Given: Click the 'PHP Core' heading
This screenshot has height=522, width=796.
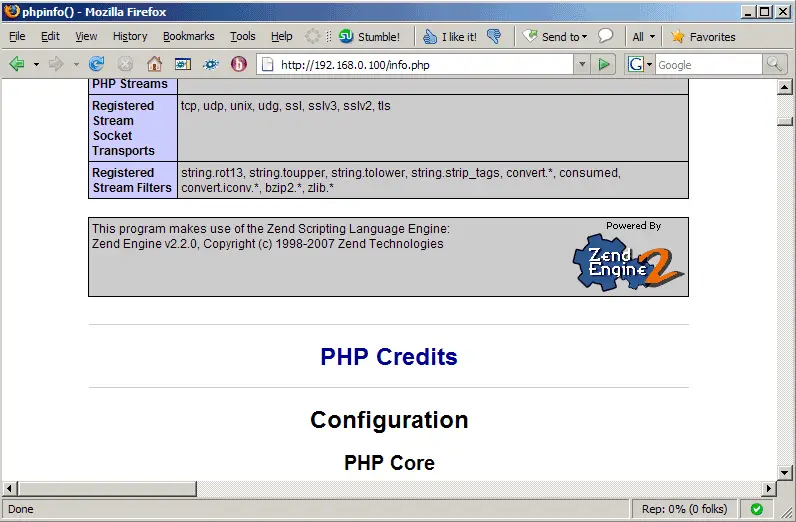Looking at the screenshot, I should click(389, 463).
